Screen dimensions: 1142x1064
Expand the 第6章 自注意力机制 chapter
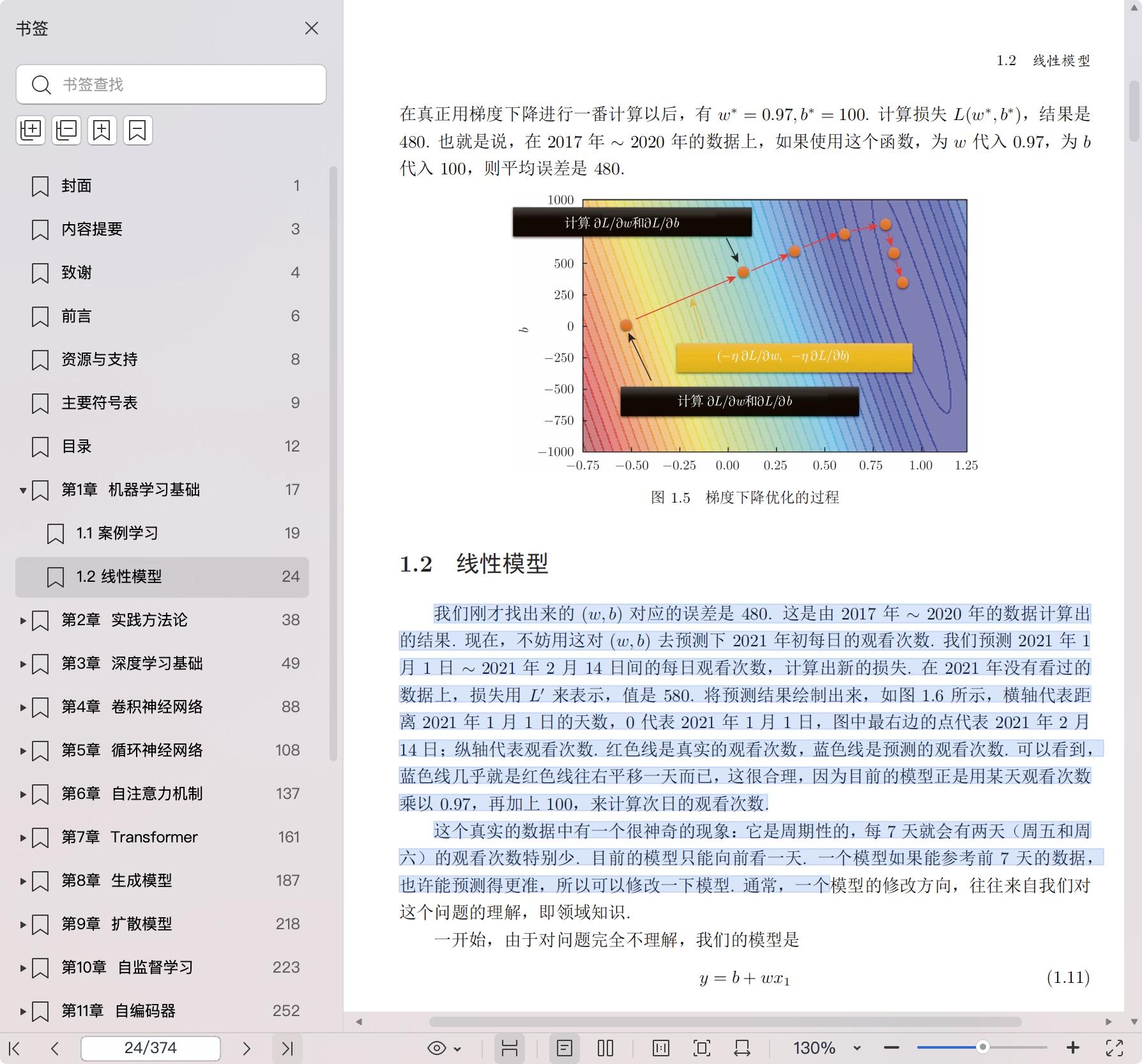[x=23, y=794]
